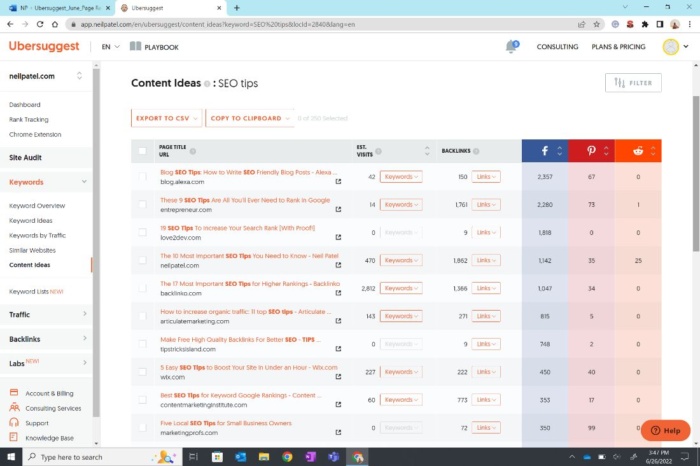Open Copy to Clipboard dropdown
Viewport: 700px width, 466px height.
250,118
